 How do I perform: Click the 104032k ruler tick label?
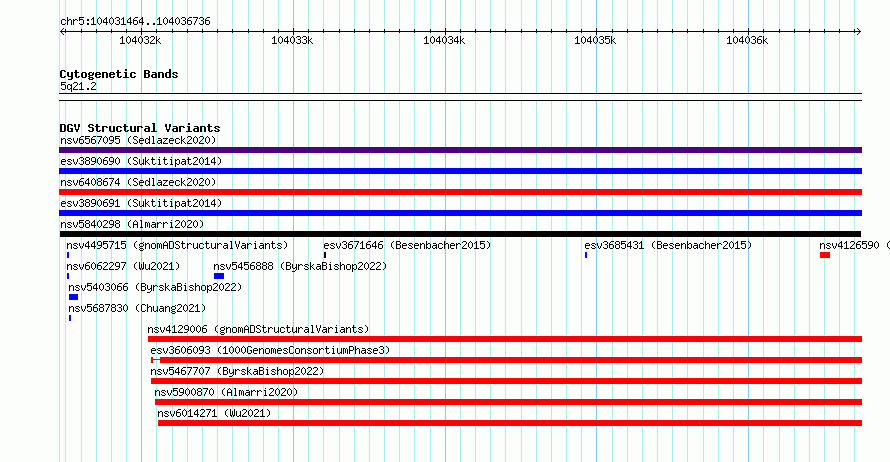(x=140, y=40)
